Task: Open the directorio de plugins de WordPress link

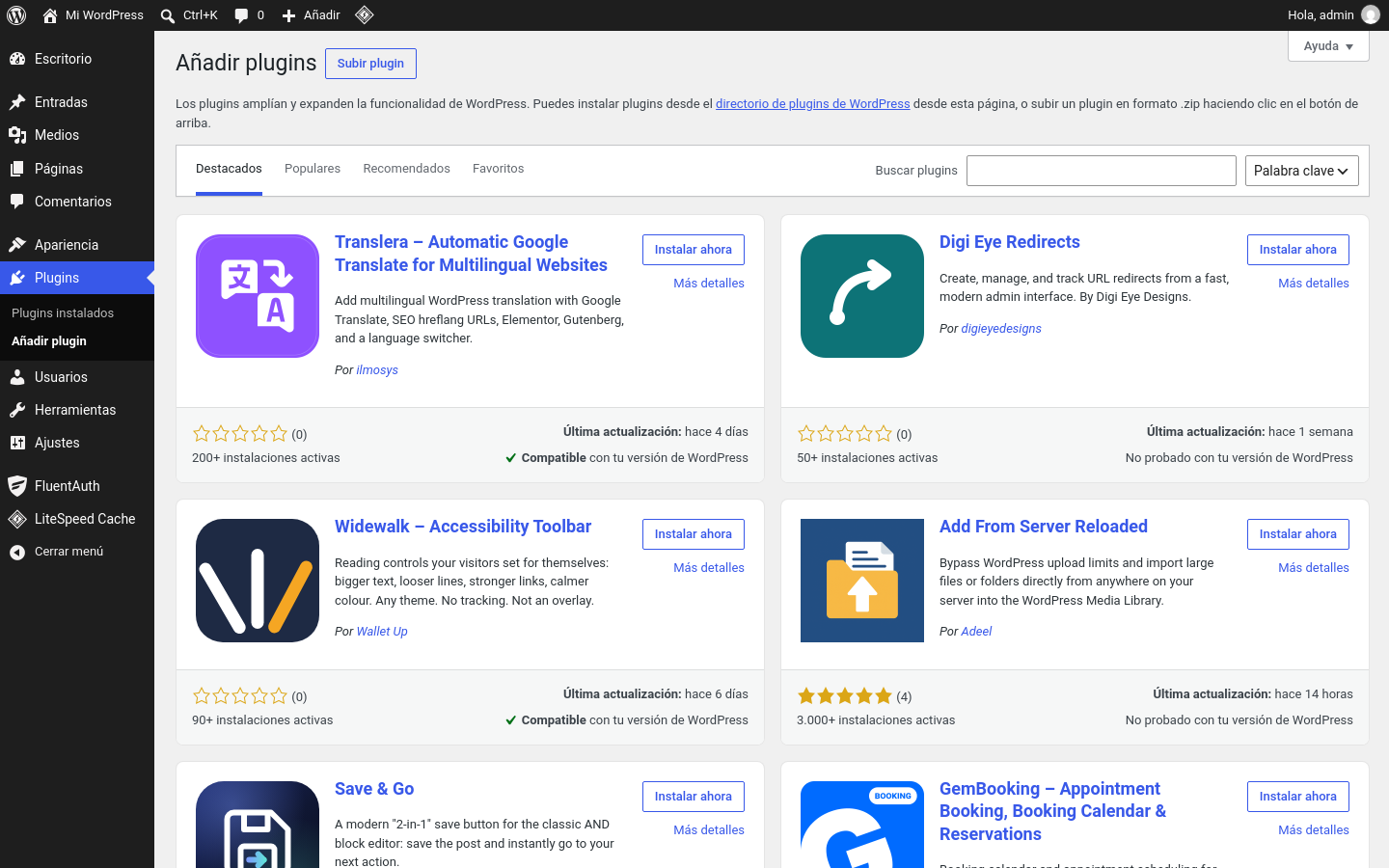Action: (x=812, y=104)
